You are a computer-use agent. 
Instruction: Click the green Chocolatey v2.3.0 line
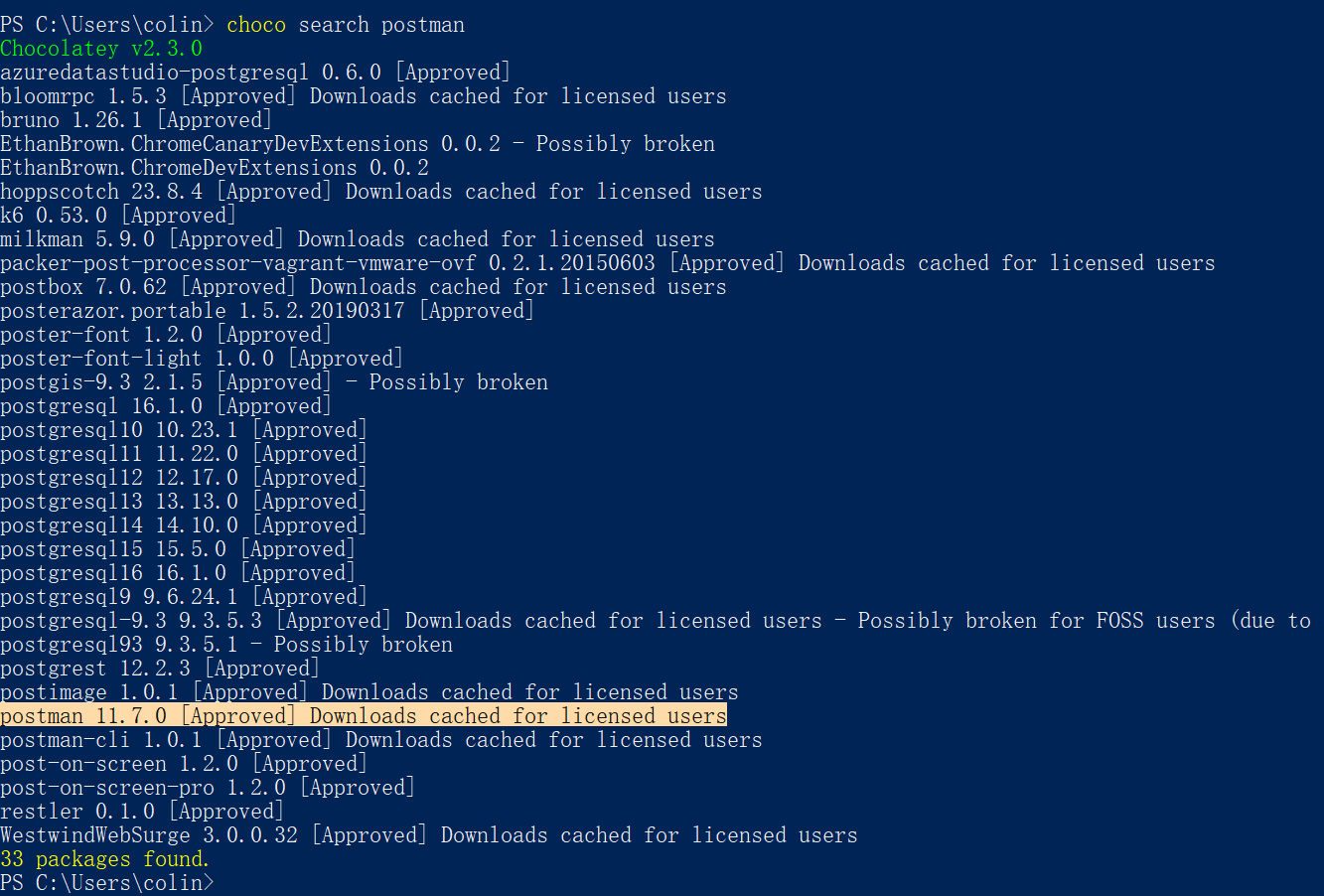[100, 49]
